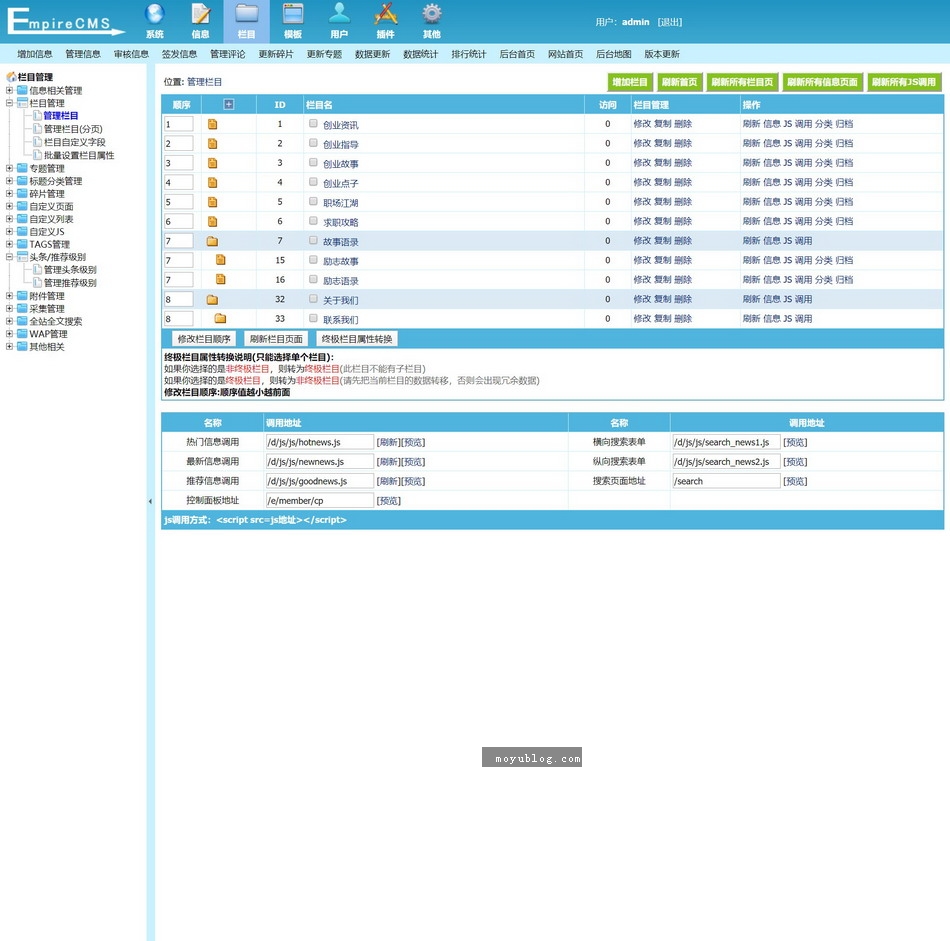This screenshot has height=941, width=950.
Task: Expand the 专题管理 tree node
Action: click(x=9, y=168)
